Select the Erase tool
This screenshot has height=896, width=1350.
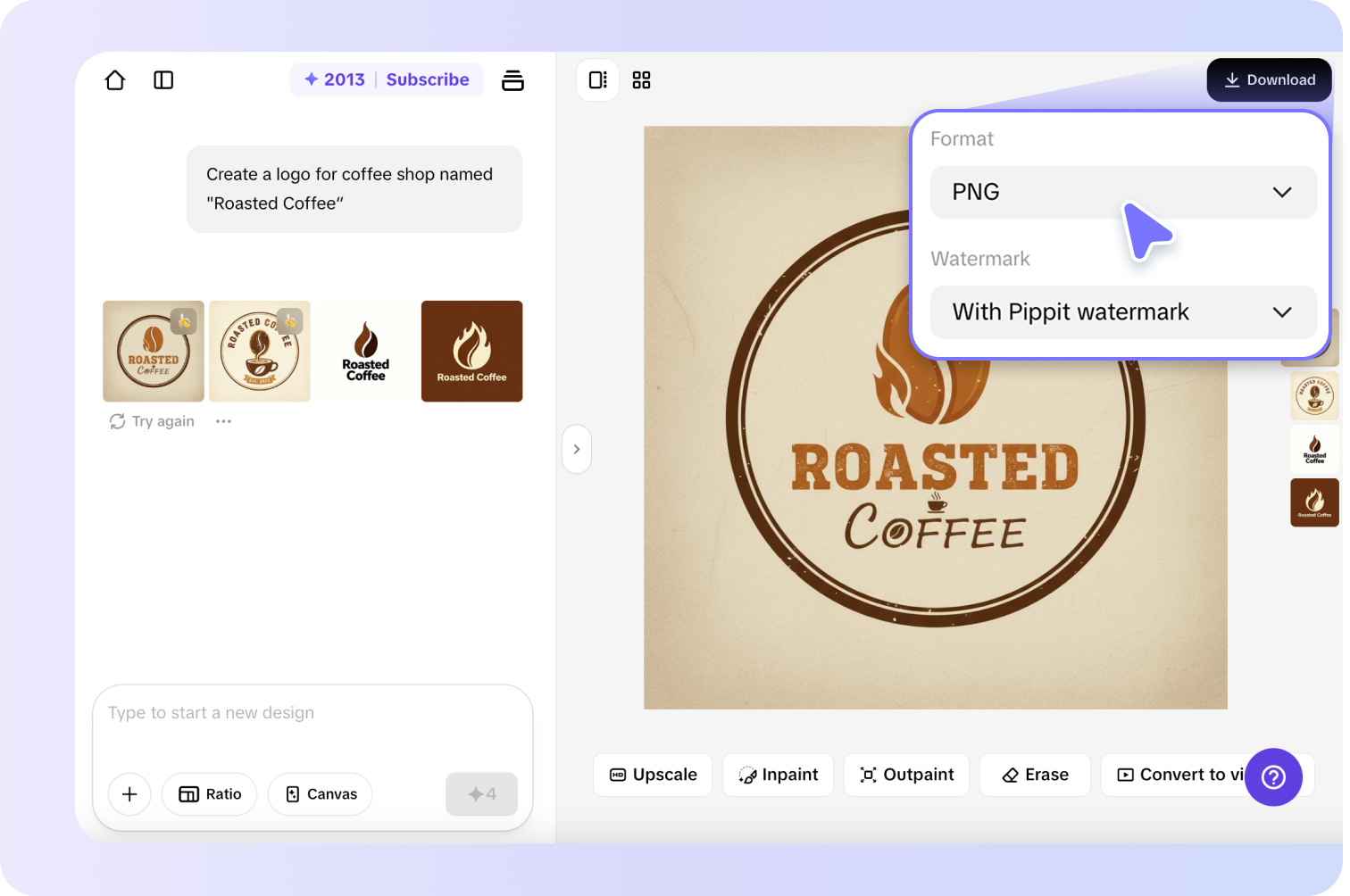(x=1034, y=775)
